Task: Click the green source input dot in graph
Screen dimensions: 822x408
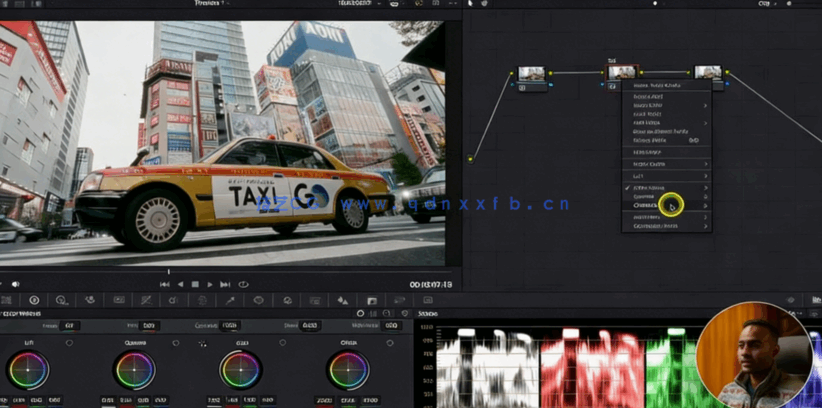Action: tap(470, 159)
